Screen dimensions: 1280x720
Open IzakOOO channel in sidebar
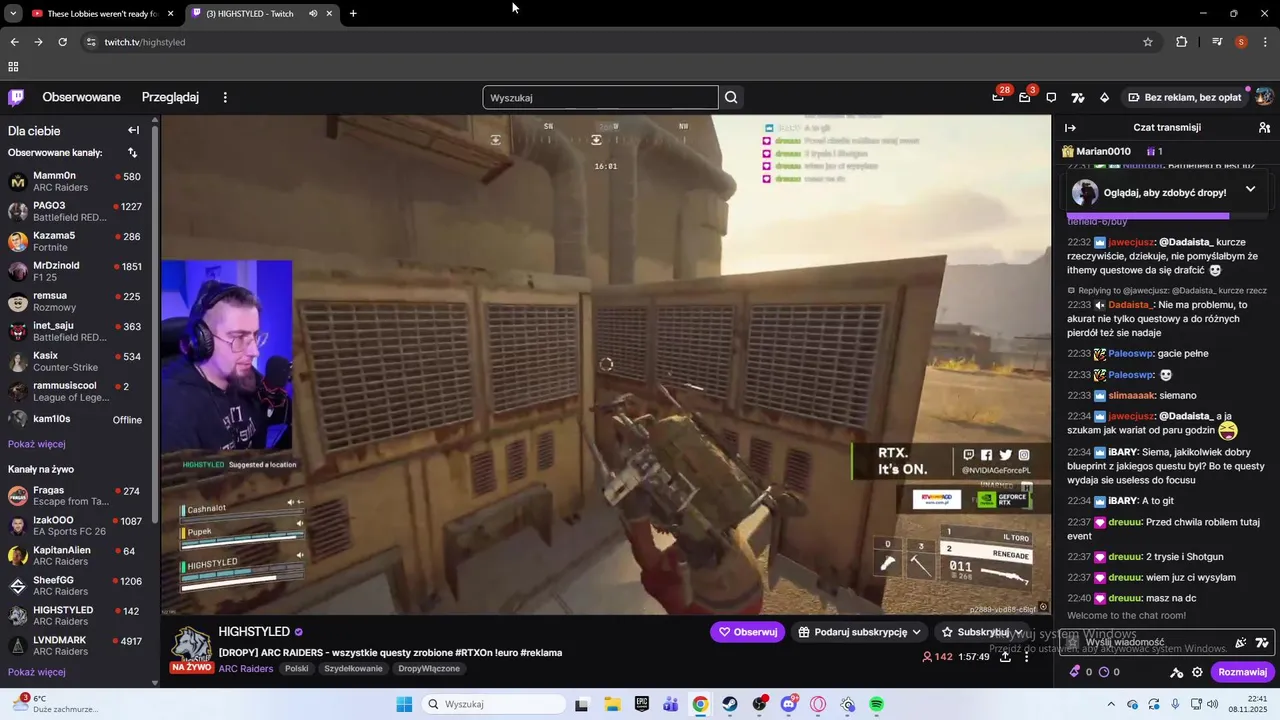(76, 526)
